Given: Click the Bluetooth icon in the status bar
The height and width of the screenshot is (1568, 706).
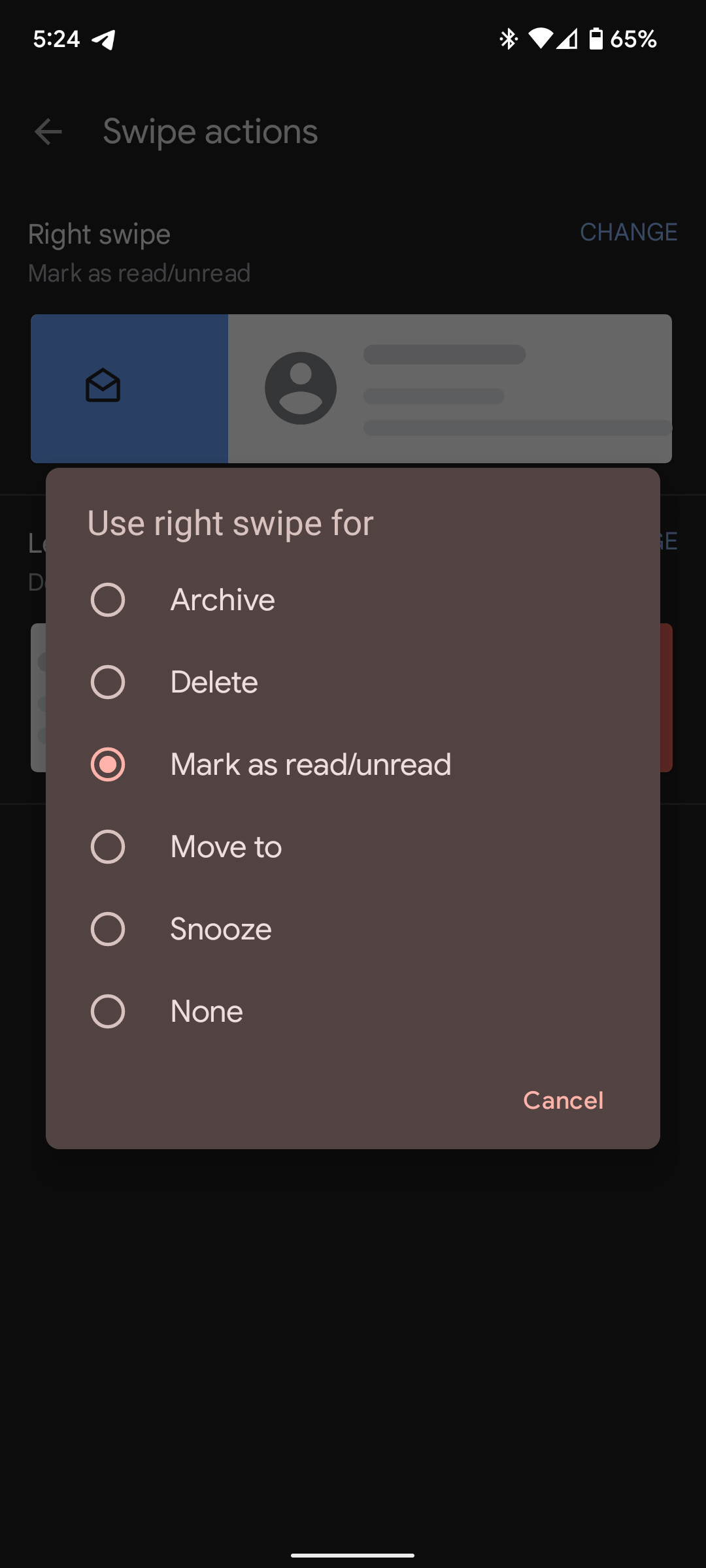Looking at the screenshot, I should pos(507,39).
